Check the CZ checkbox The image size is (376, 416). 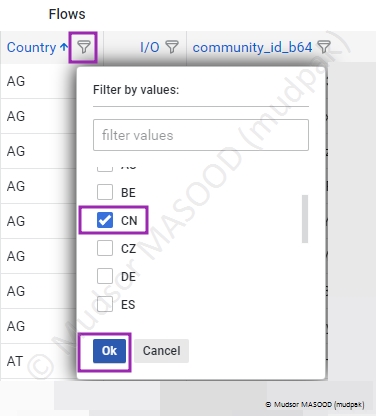click(105, 248)
